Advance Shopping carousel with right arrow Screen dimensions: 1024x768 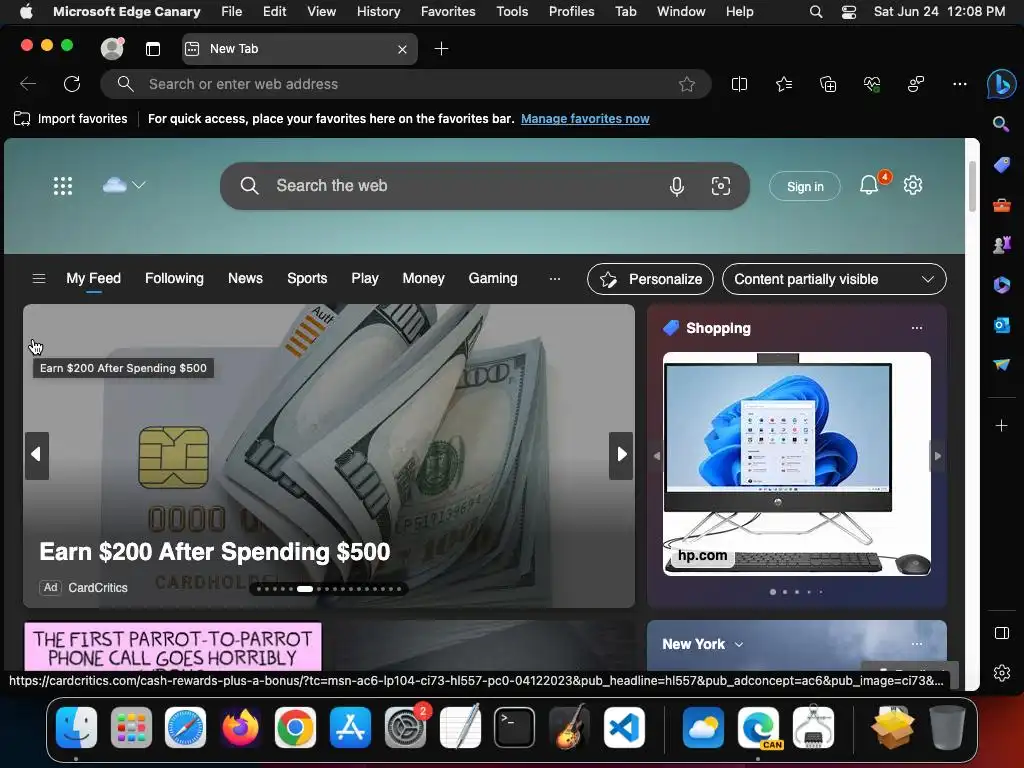(938, 456)
